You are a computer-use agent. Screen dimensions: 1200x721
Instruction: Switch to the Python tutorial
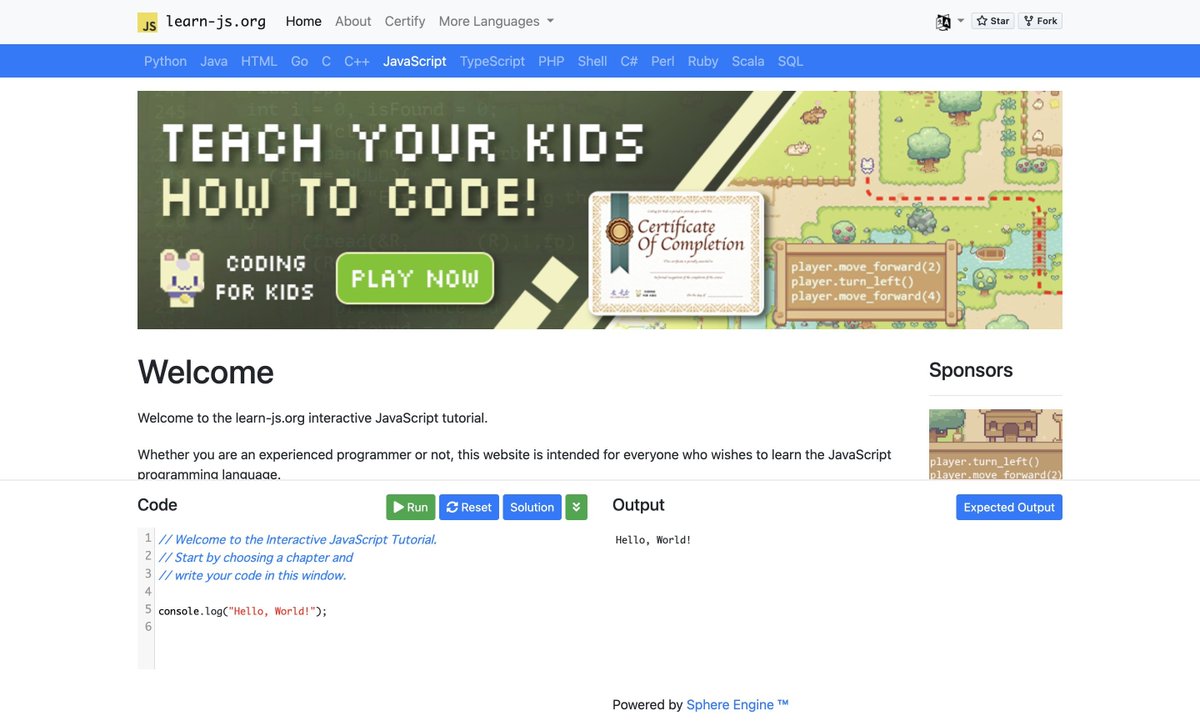pos(165,61)
